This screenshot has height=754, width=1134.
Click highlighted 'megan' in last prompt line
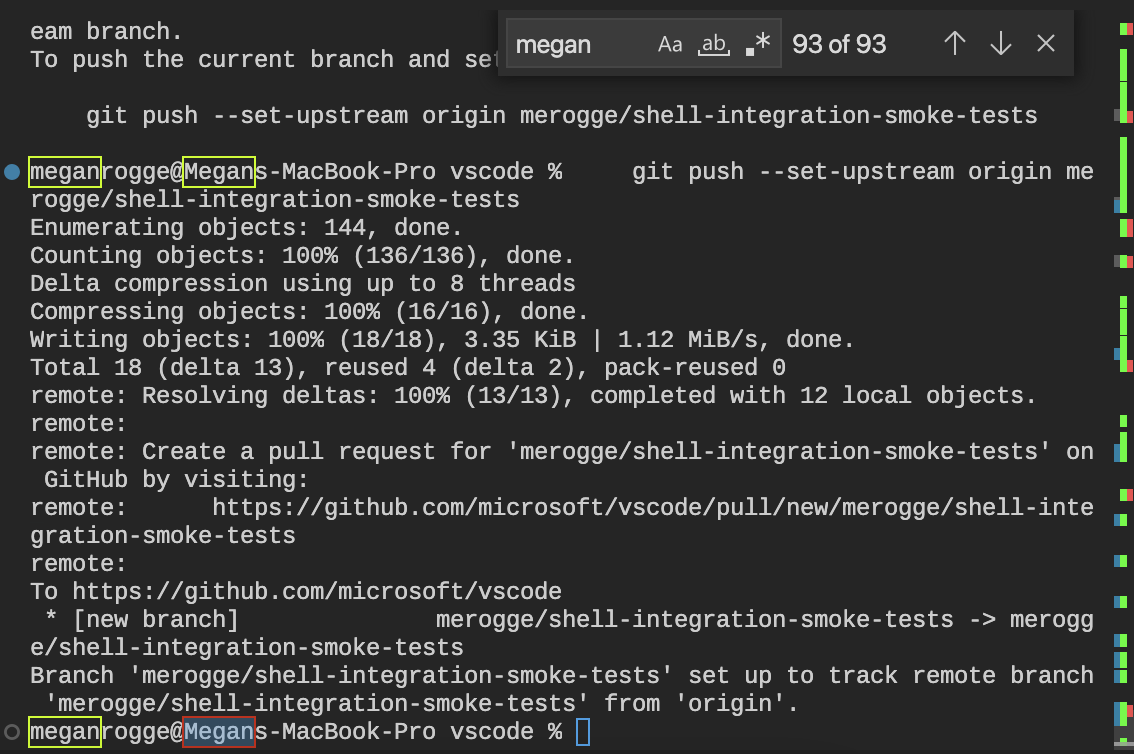coord(65,732)
